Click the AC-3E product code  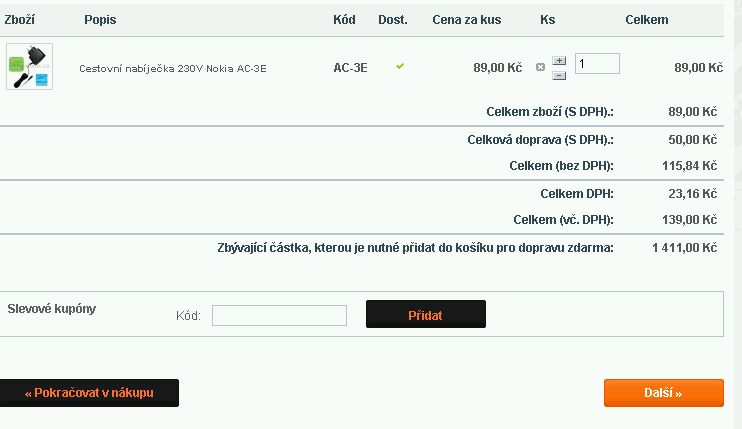350,68
